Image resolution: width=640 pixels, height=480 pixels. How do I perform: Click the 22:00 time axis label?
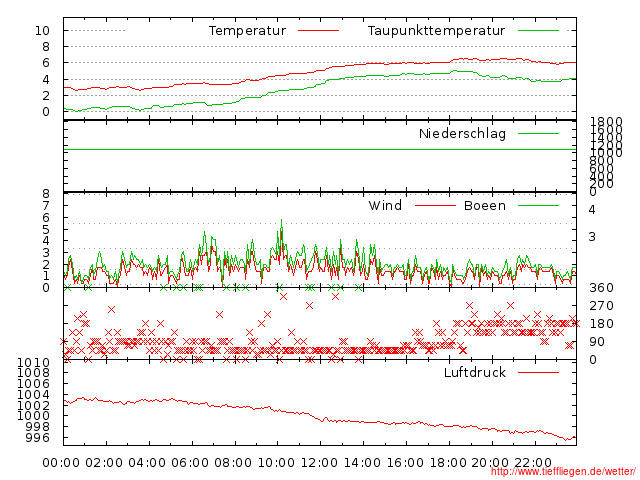tap(533, 462)
